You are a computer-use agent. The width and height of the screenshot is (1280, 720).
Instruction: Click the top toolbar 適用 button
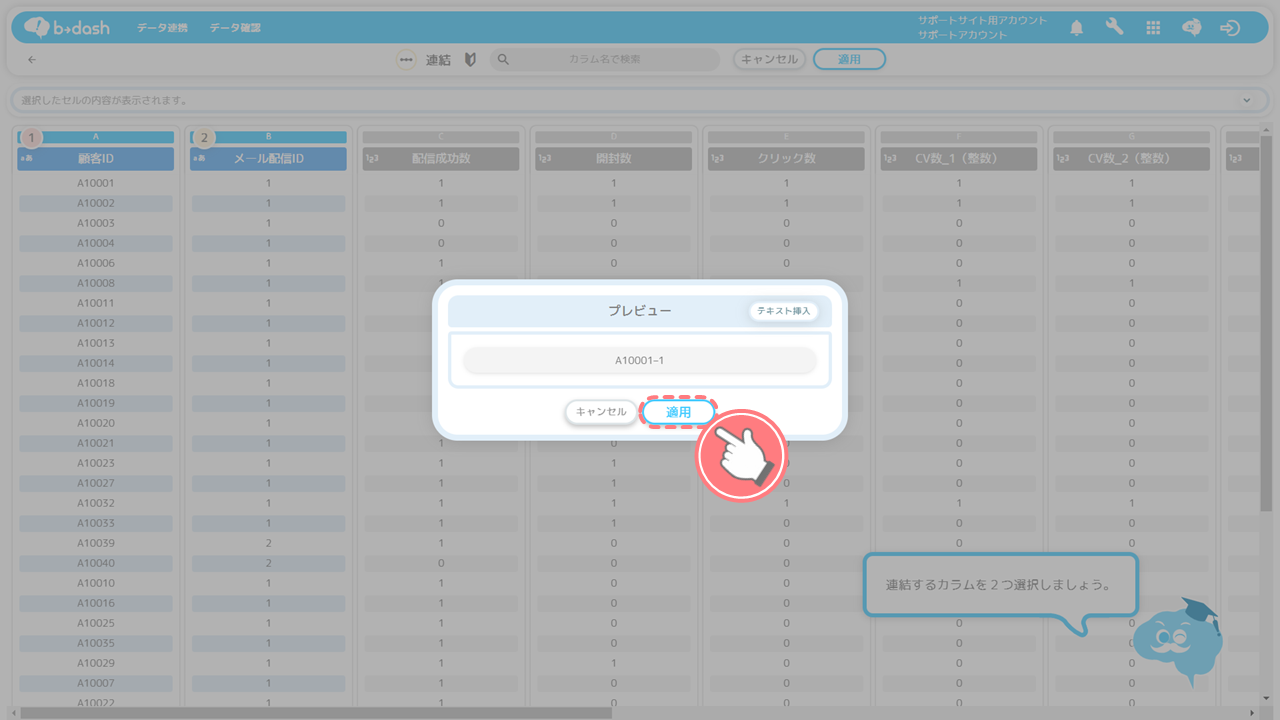point(849,59)
